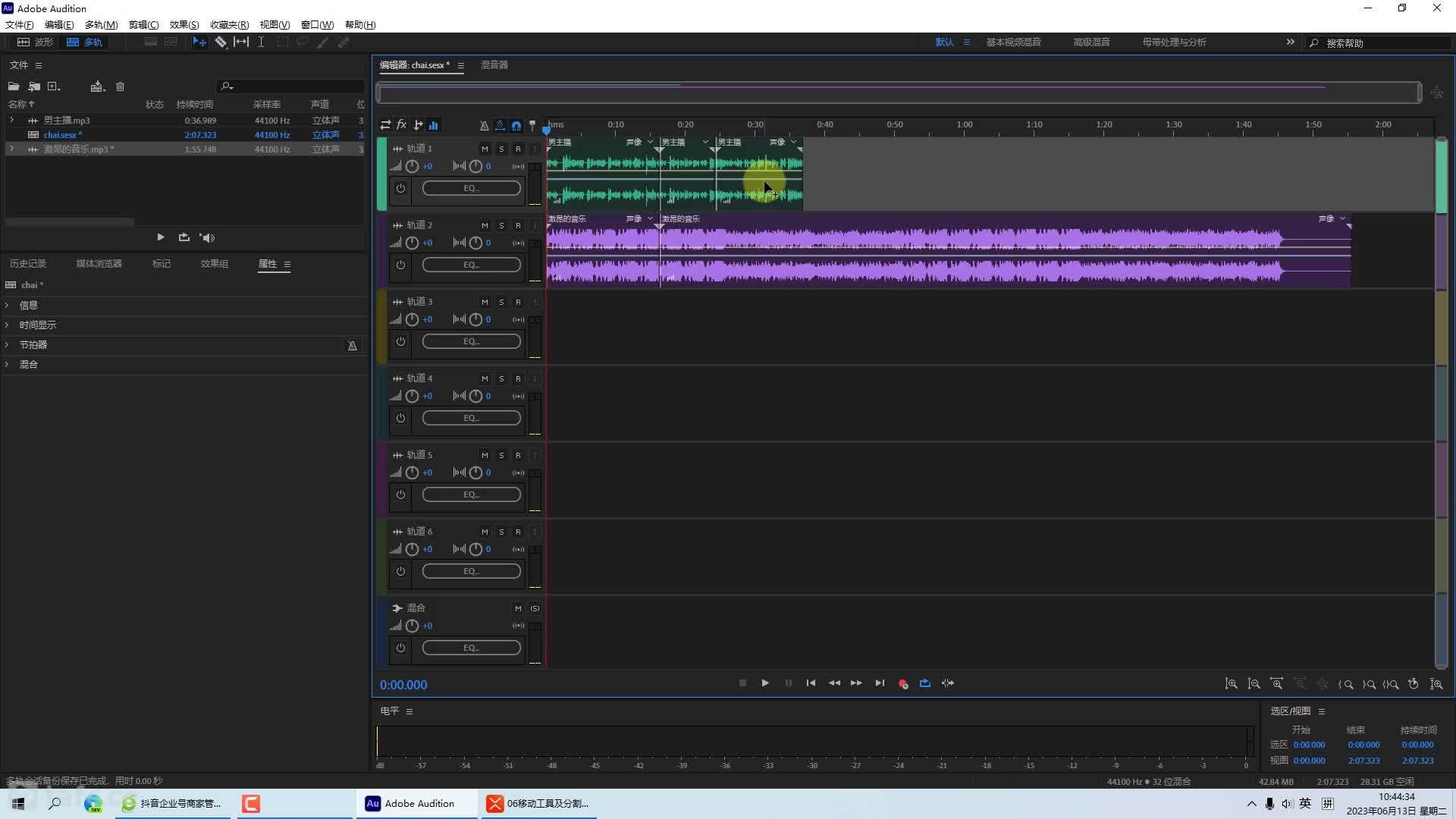The image size is (1456, 819).
Task: Switch to 历史记录 tab
Action: coord(28,264)
